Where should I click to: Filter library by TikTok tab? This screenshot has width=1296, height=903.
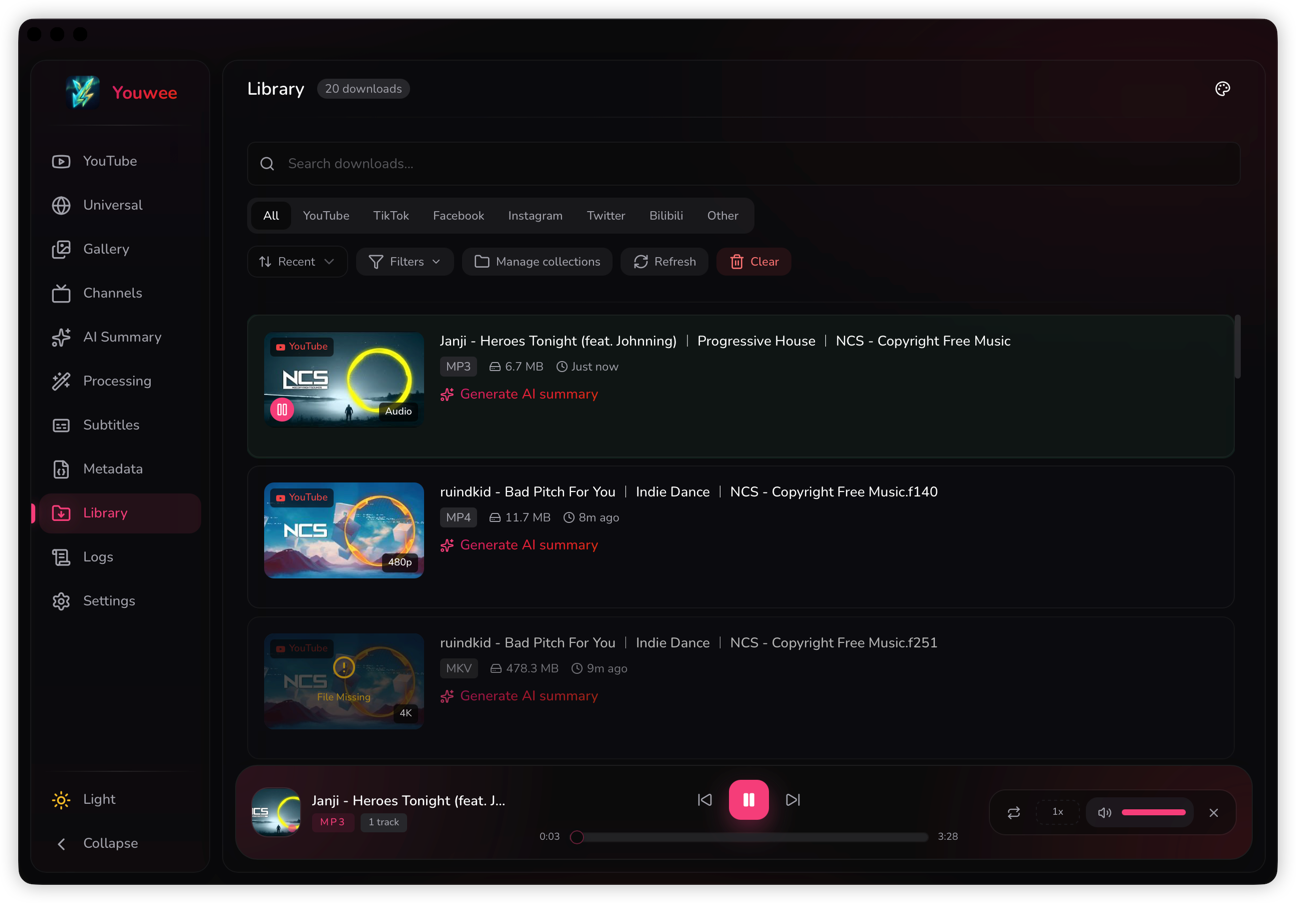[391, 216]
